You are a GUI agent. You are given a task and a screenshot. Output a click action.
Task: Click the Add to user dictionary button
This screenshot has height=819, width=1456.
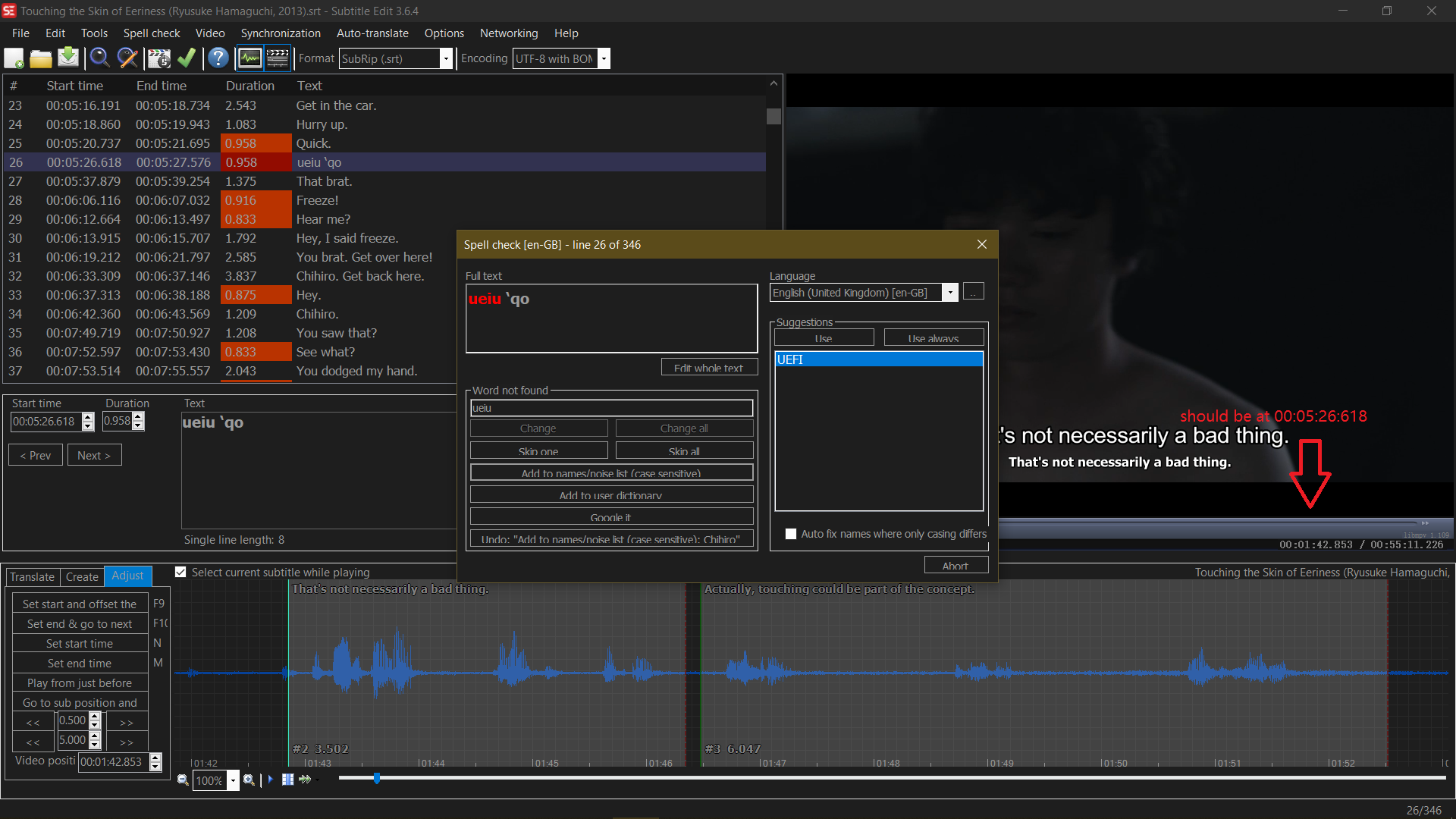(x=611, y=494)
